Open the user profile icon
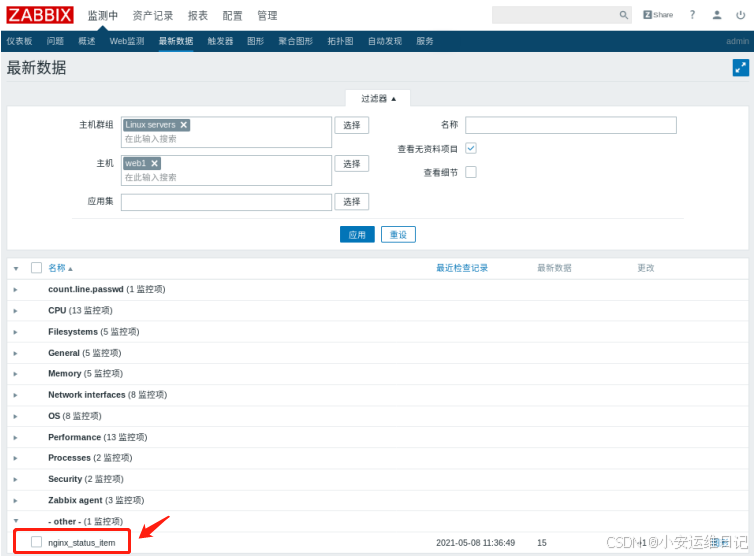Image resolution: width=755 pixels, height=556 pixels. [717, 15]
